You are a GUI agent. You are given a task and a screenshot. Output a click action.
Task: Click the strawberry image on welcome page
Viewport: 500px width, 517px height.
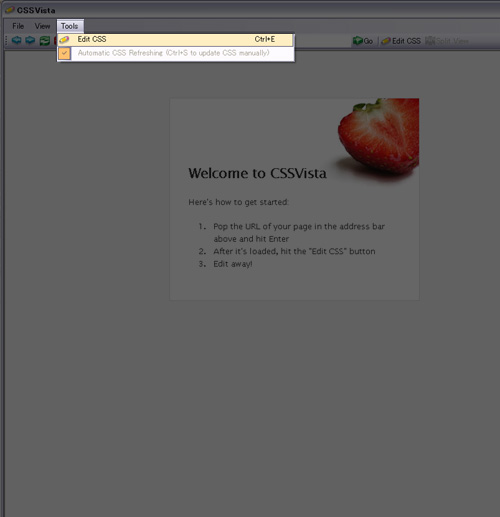click(x=378, y=138)
